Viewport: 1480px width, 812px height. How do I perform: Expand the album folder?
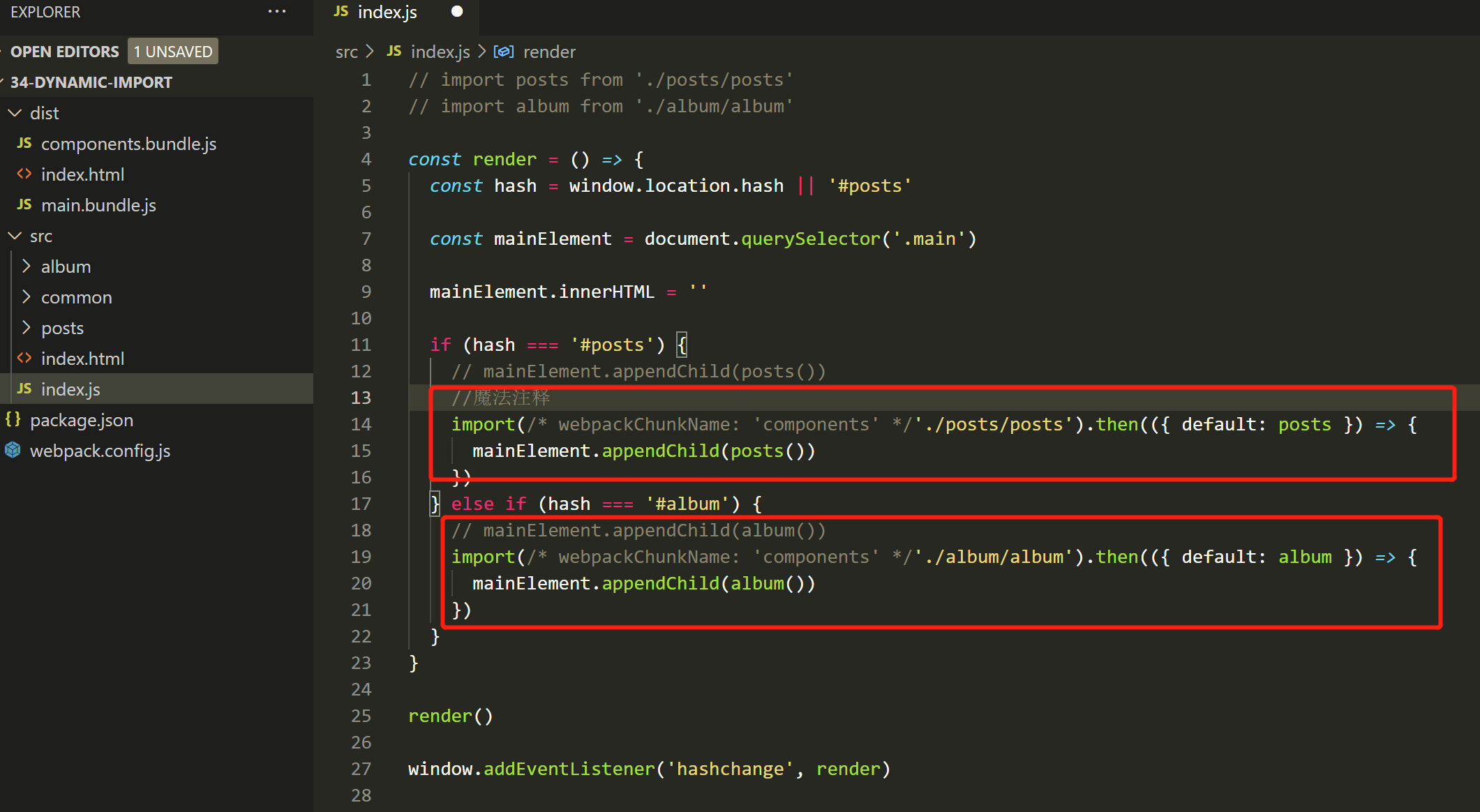27,266
